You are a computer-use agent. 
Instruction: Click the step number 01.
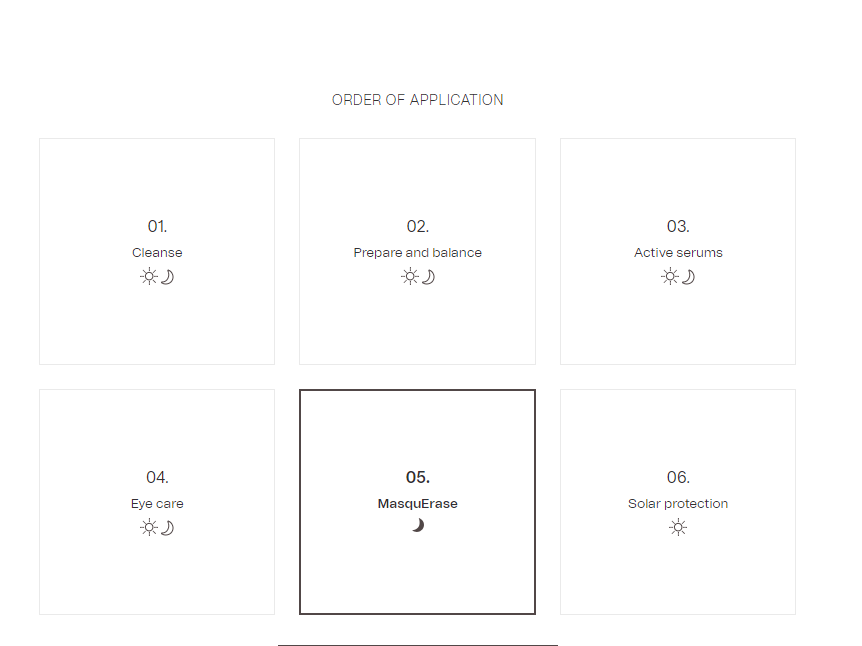[x=157, y=227]
